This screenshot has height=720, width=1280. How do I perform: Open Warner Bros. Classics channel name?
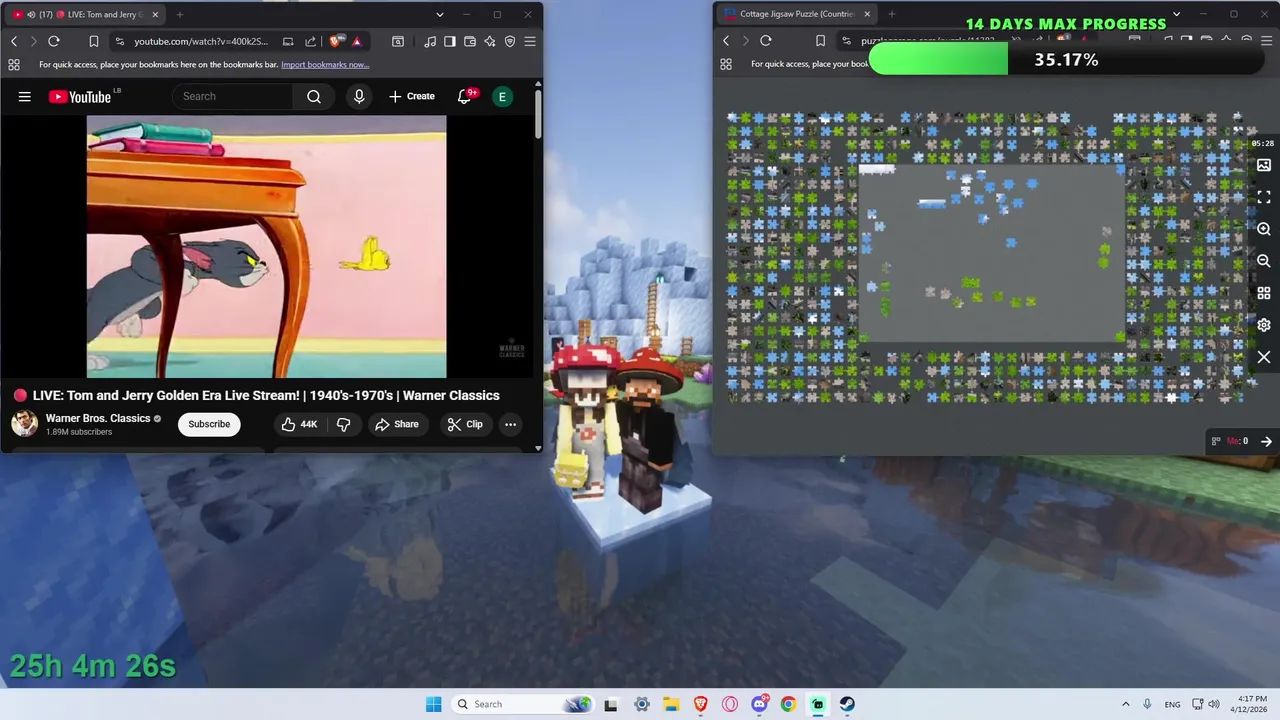click(x=98, y=418)
